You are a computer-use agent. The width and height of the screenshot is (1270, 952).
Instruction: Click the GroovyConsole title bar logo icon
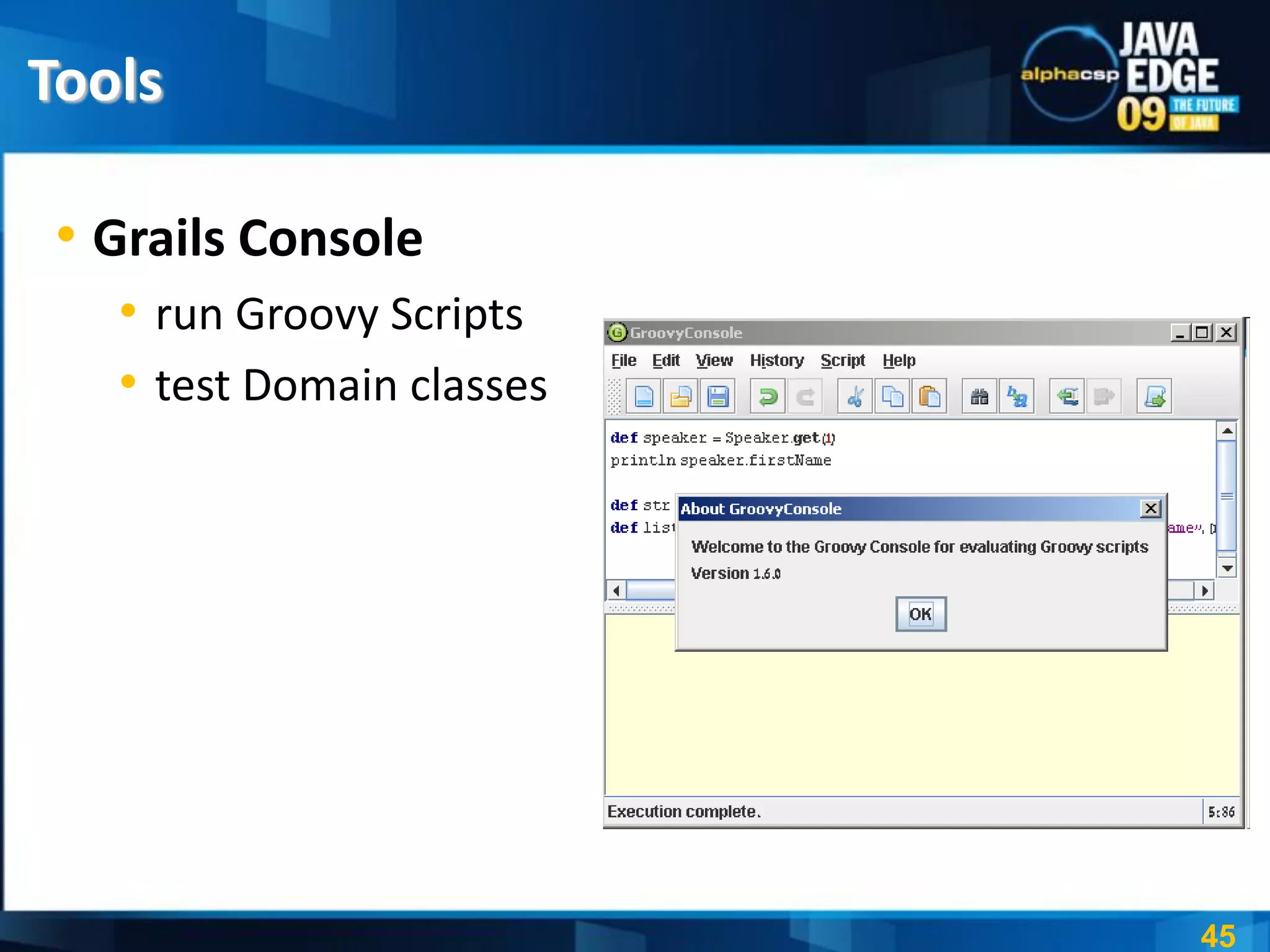[617, 333]
